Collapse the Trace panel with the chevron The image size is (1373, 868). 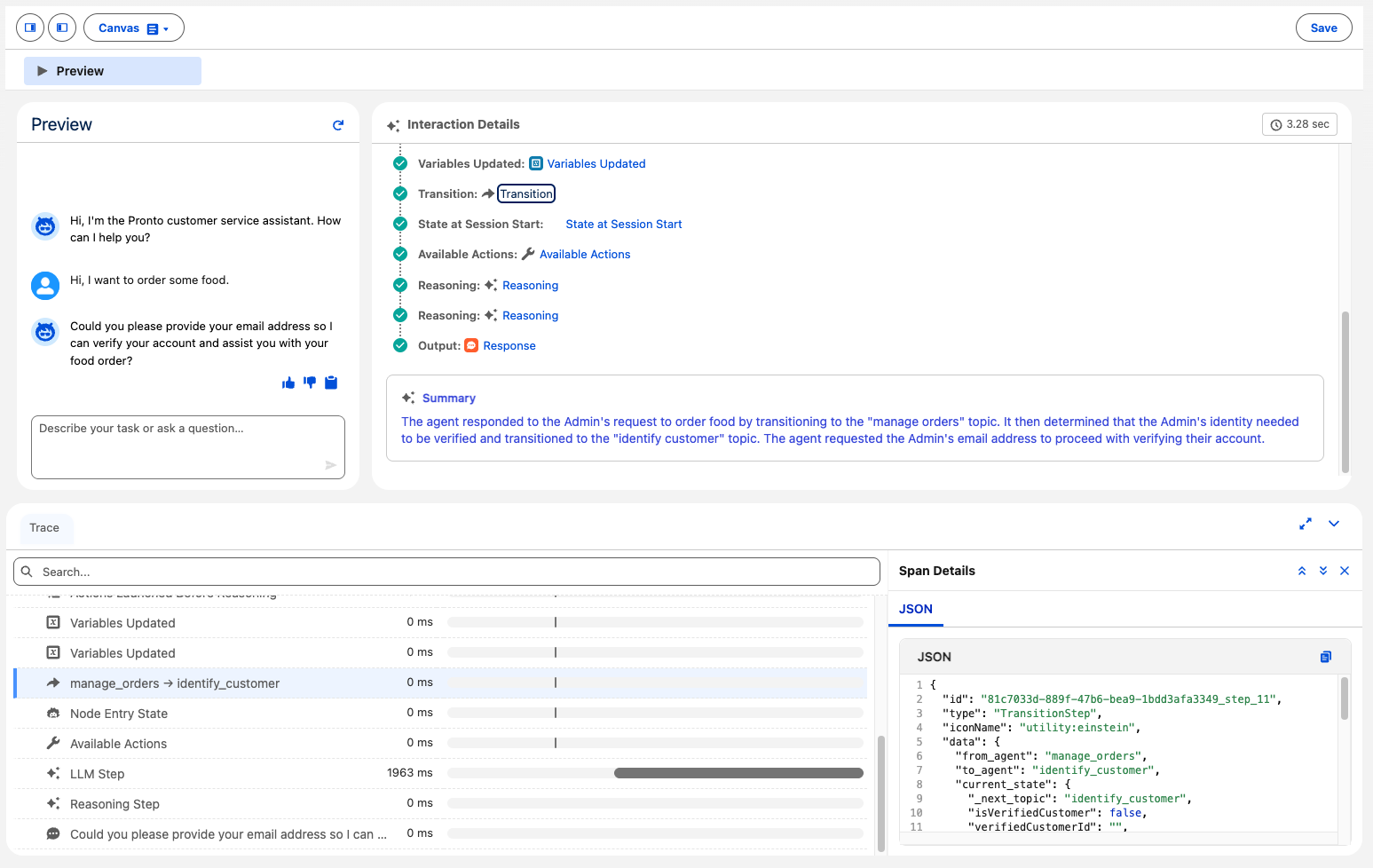(x=1334, y=524)
